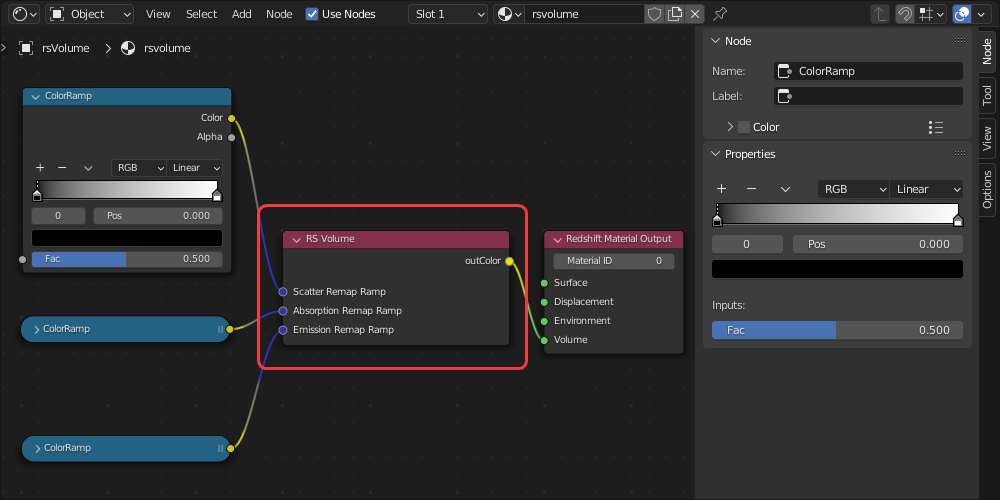Click the Alpha output socket of ColorRamp
Image resolution: width=1000 pixels, height=500 pixels.
[x=232, y=137]
